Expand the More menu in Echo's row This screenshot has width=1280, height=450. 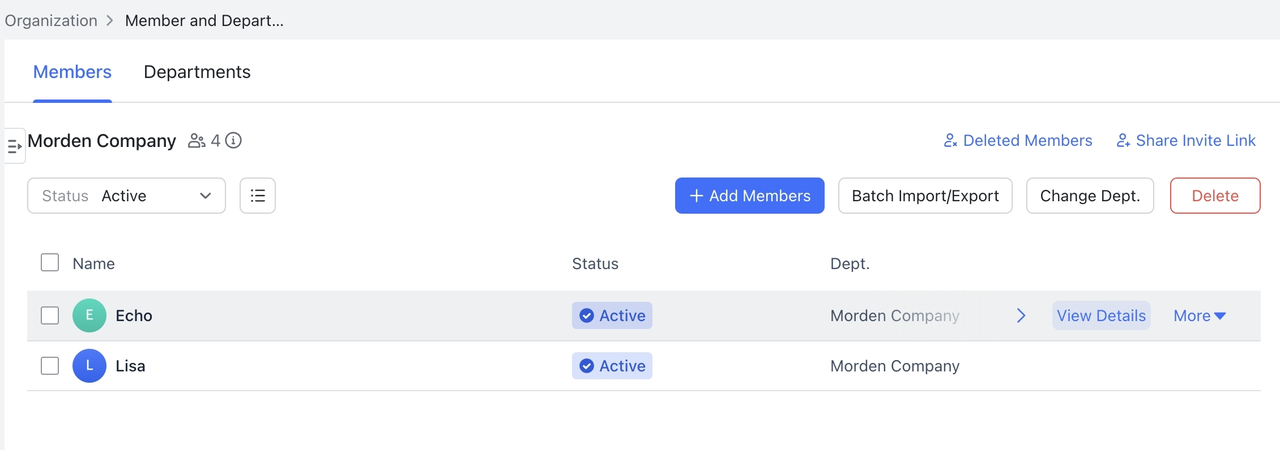1199,316
